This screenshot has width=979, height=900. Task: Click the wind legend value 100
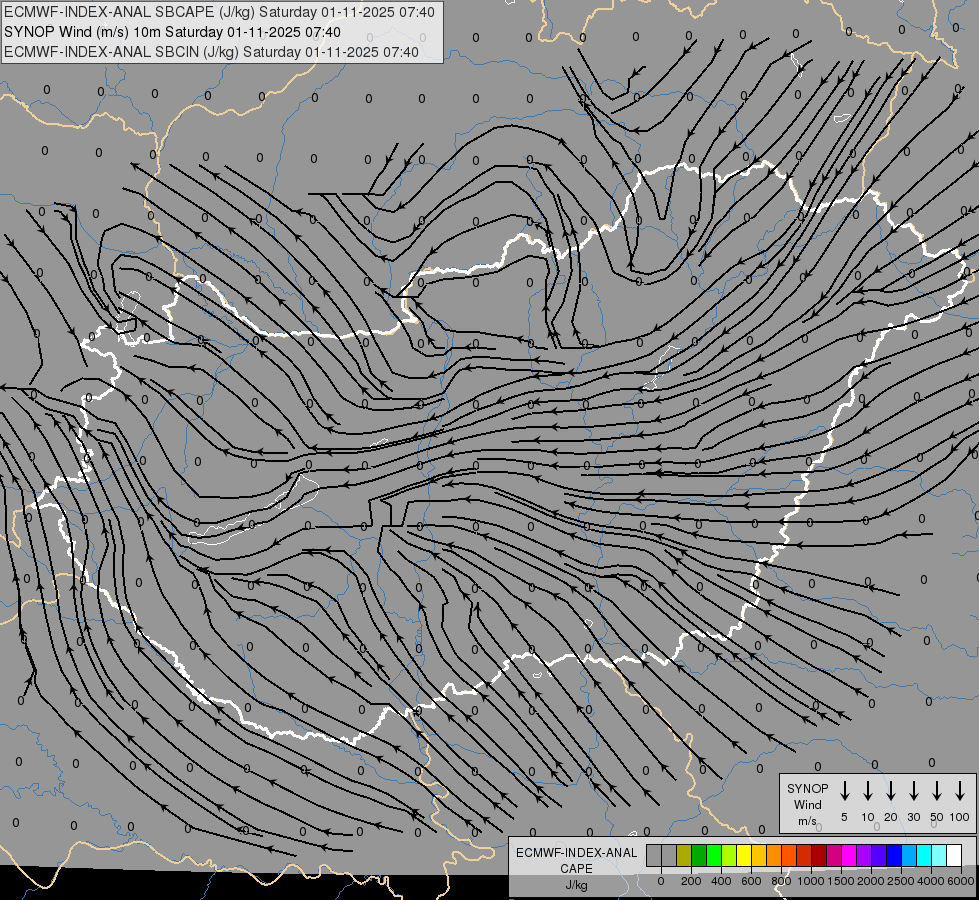point(960,817)
